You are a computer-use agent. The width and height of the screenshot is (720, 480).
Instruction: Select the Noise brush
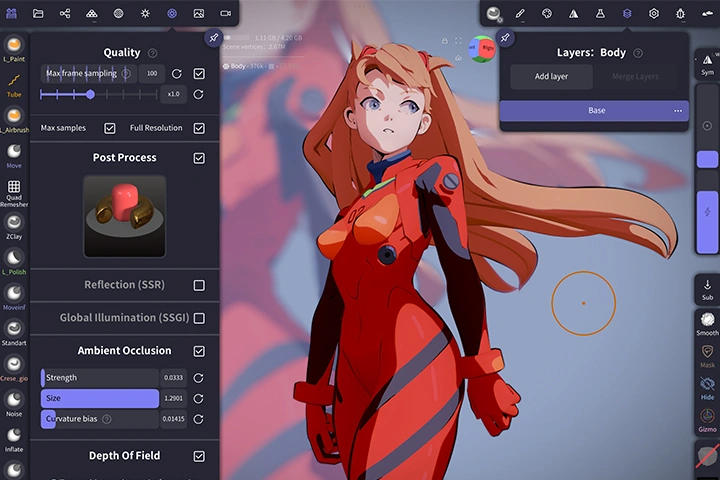[14, 404]
